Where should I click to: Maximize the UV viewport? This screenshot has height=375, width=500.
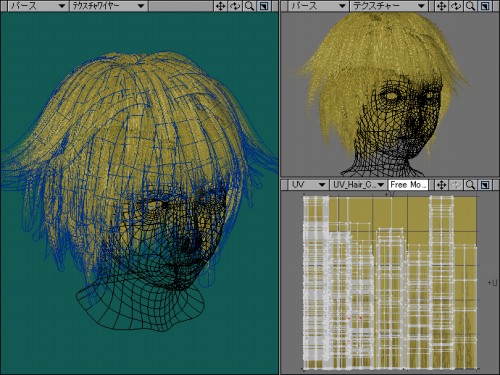pos(485,185)
